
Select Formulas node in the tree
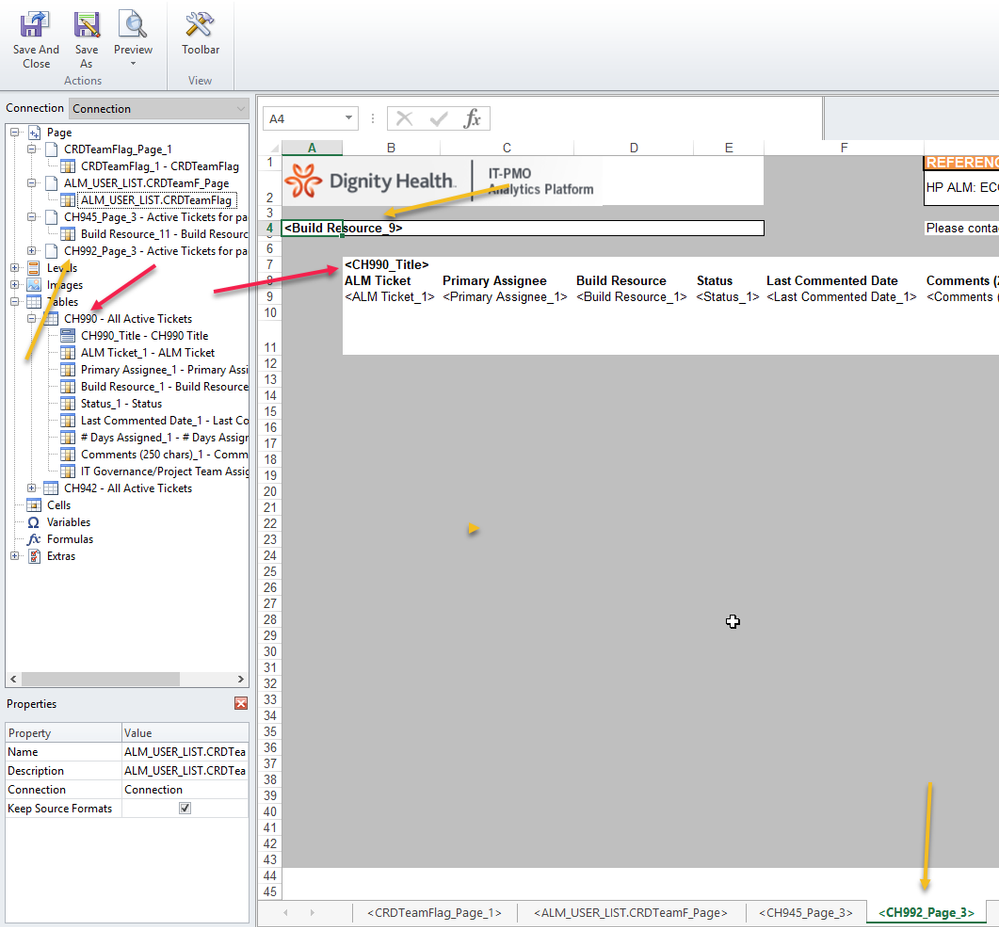click(69, 539)
